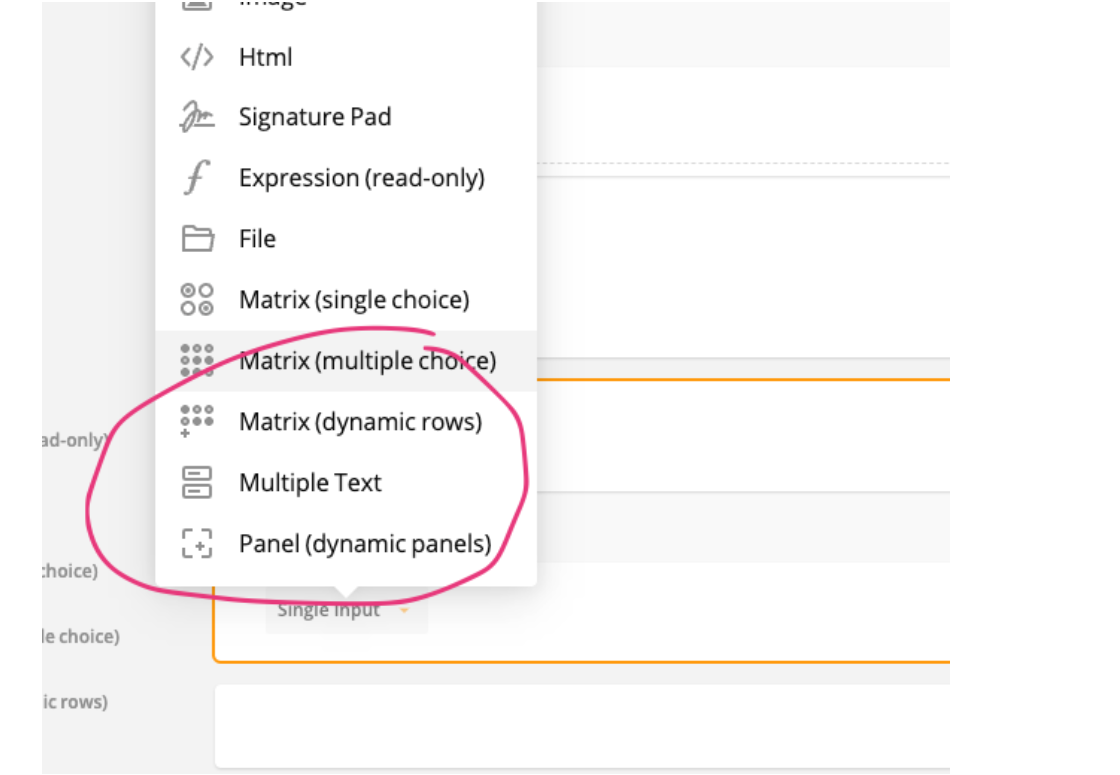This screenshot has height=775, width=1120.
Task: Select Html from question type menu
Action: click(346, 57)
